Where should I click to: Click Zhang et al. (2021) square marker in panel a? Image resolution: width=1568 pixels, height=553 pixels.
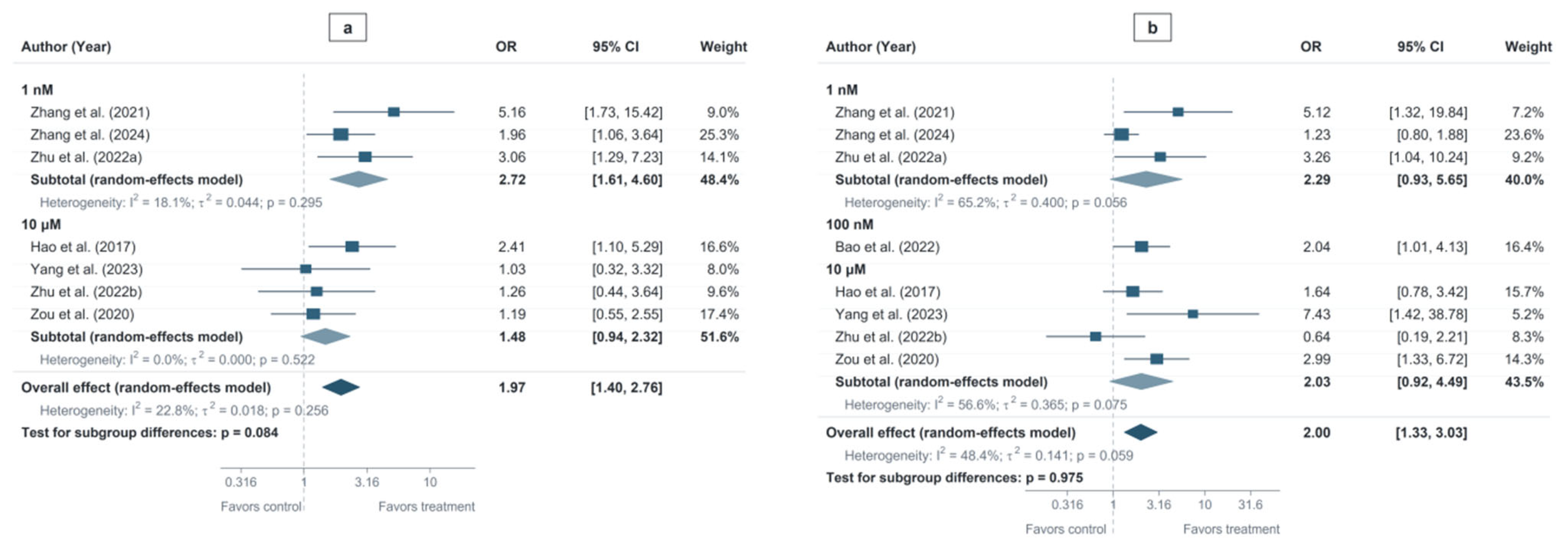394,112
